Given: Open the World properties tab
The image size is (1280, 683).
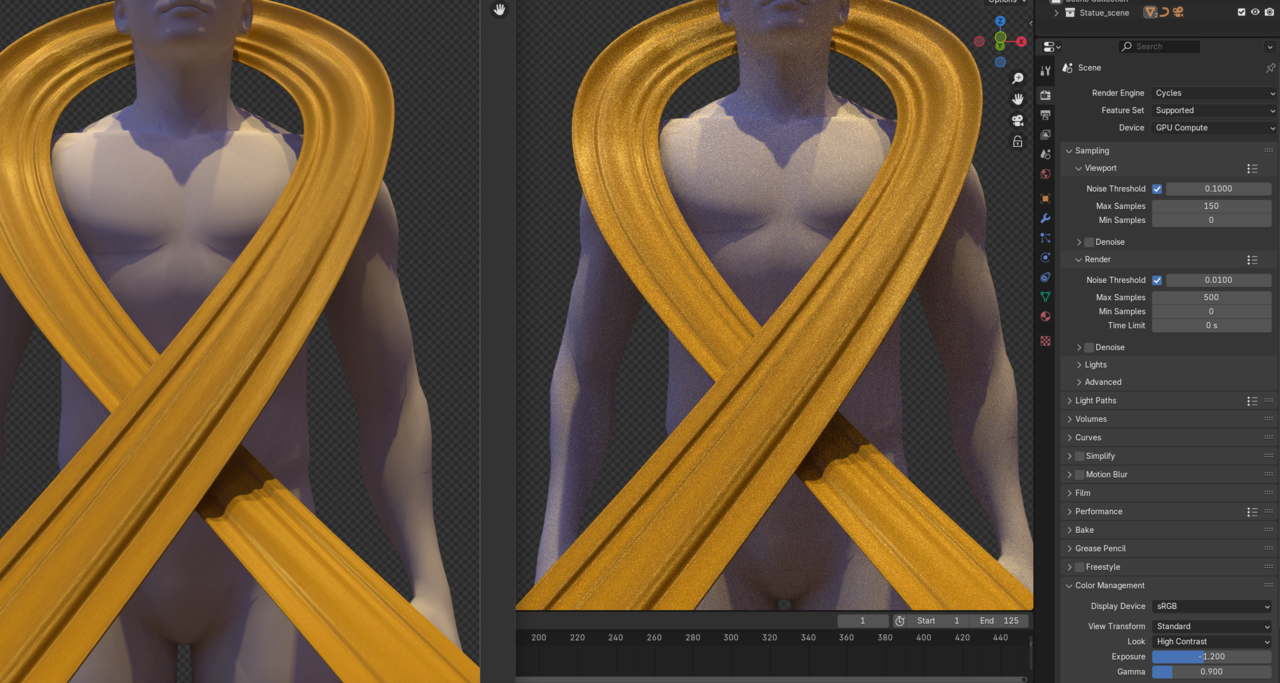Looking at the screenshot, I should (1045, 174).
